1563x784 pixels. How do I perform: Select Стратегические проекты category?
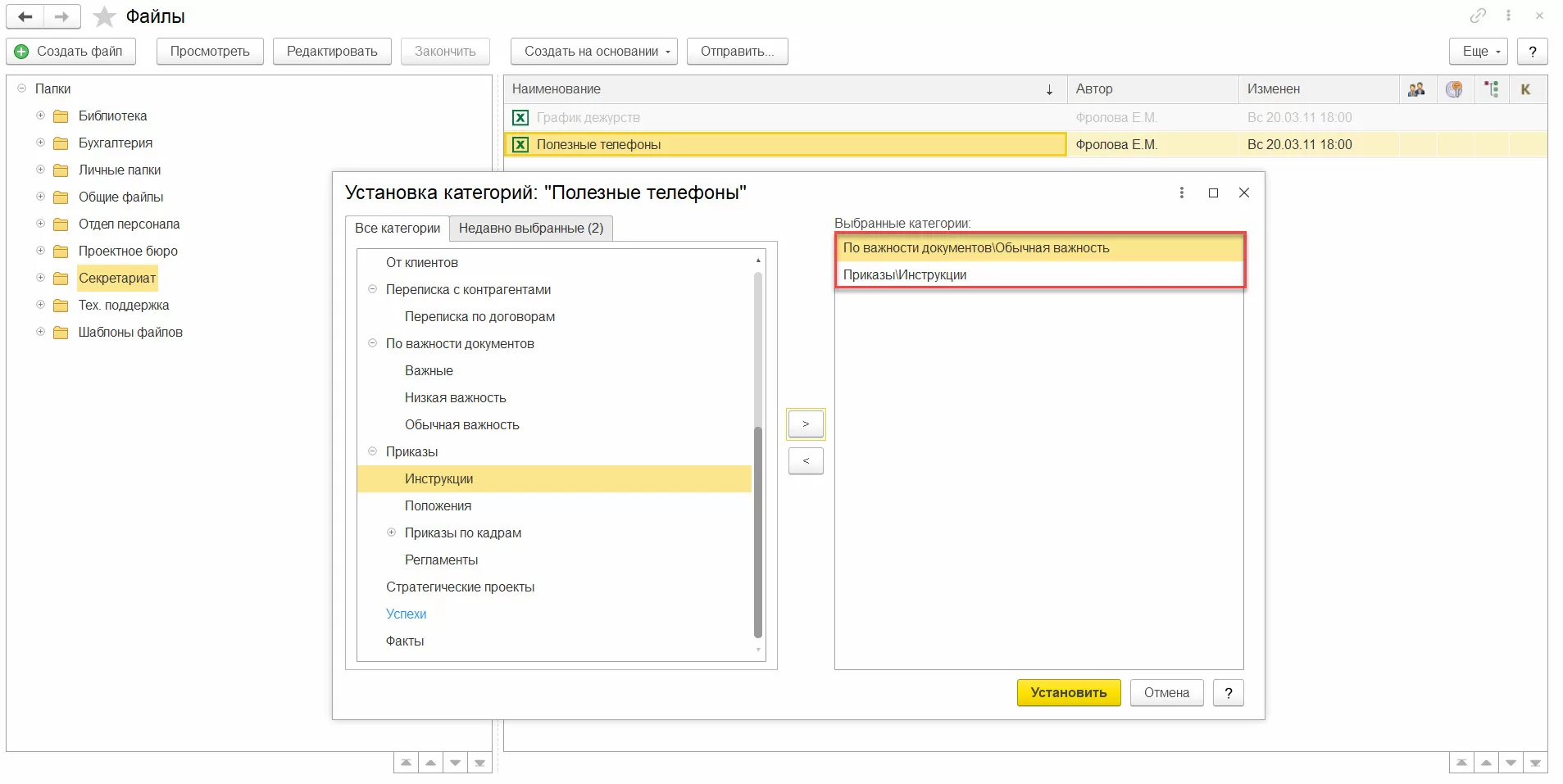(460, 587)
